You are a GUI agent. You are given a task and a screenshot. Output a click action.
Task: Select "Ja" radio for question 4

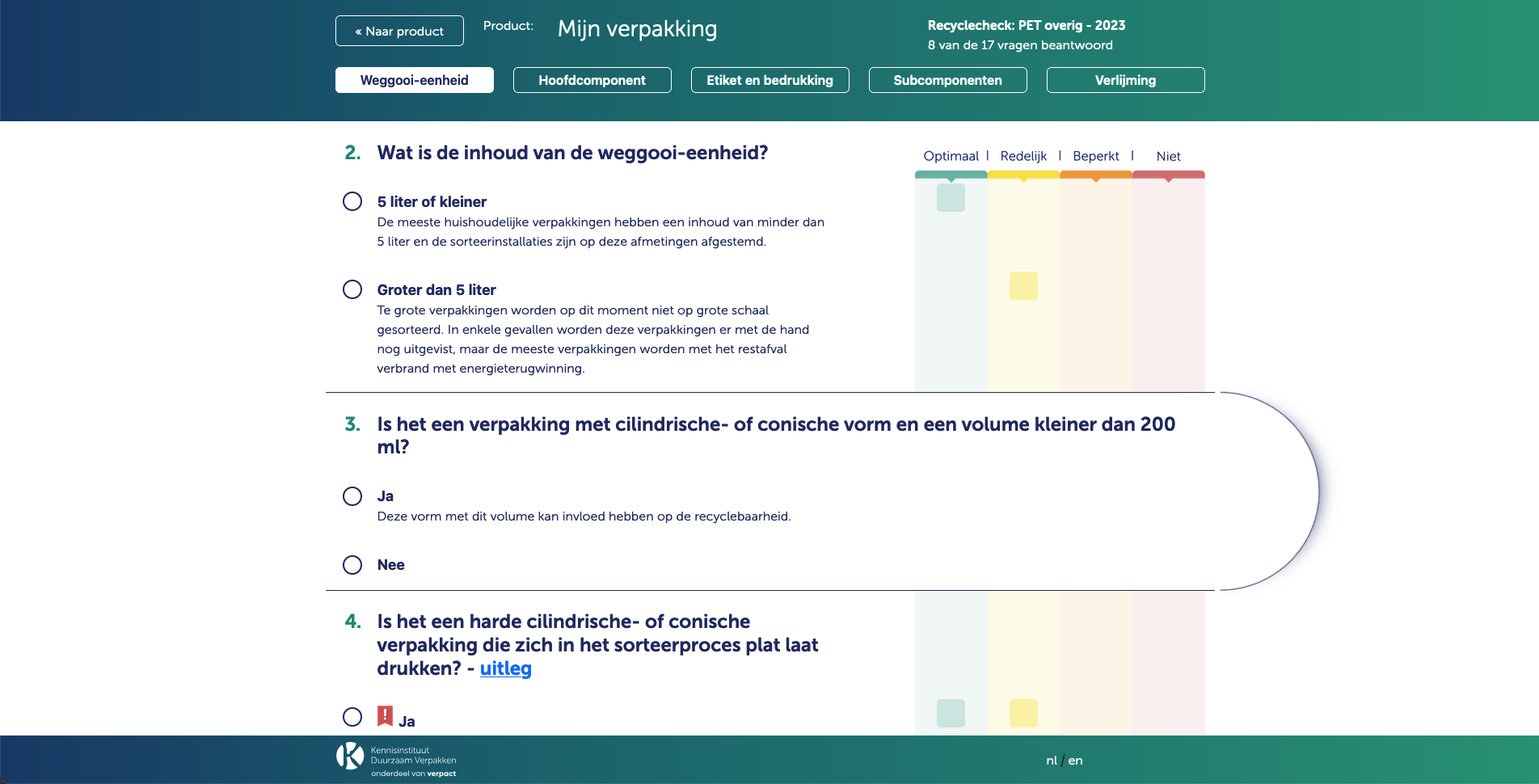click(x=352, y=717)
